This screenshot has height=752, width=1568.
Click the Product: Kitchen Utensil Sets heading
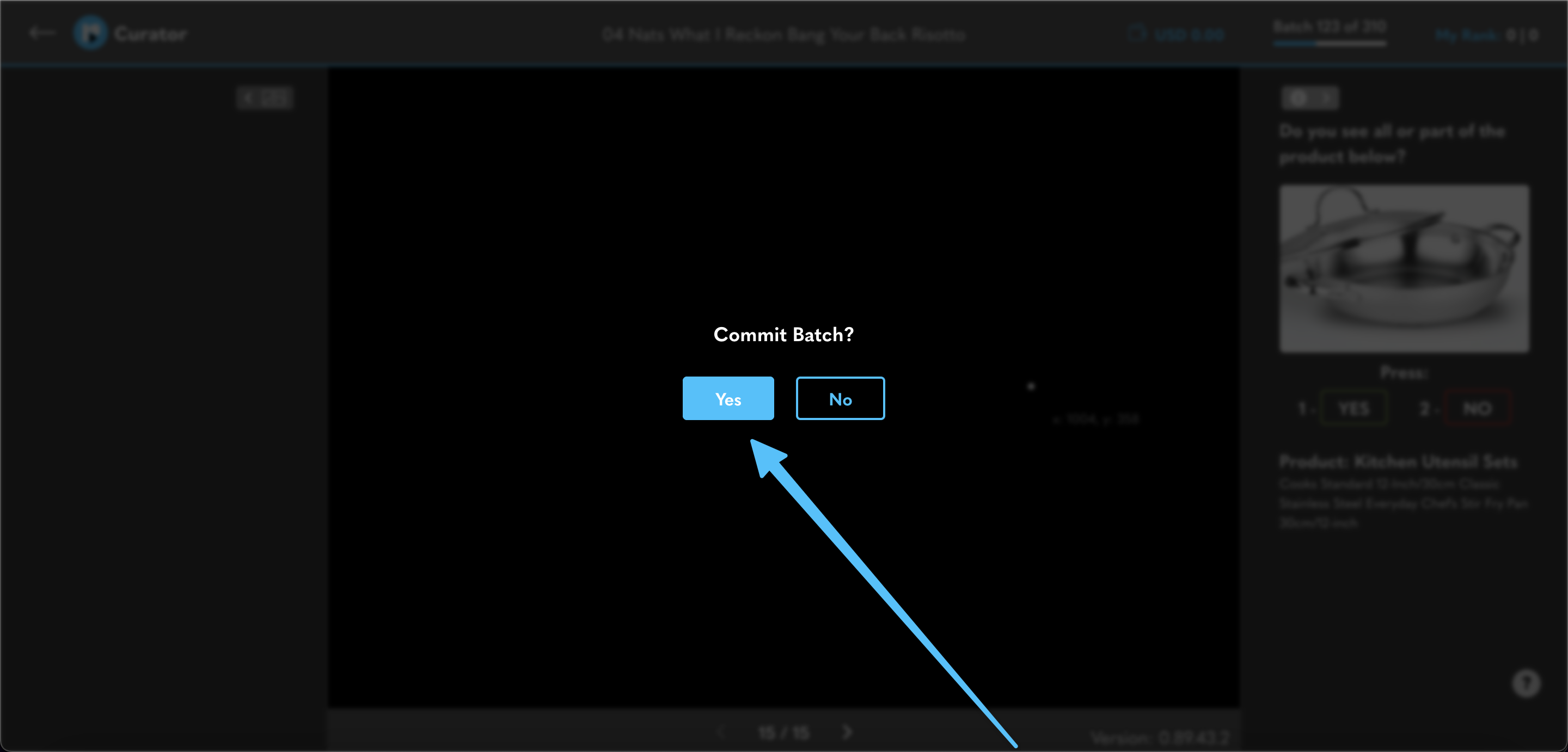pos(1398,463)
